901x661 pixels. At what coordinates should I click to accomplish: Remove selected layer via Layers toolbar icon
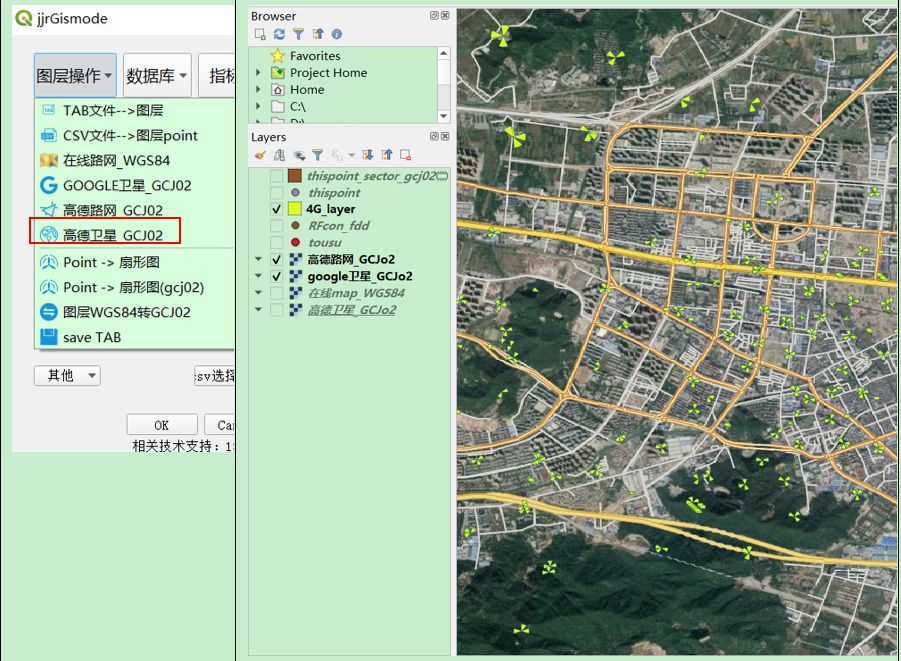[x=406, y=155]
